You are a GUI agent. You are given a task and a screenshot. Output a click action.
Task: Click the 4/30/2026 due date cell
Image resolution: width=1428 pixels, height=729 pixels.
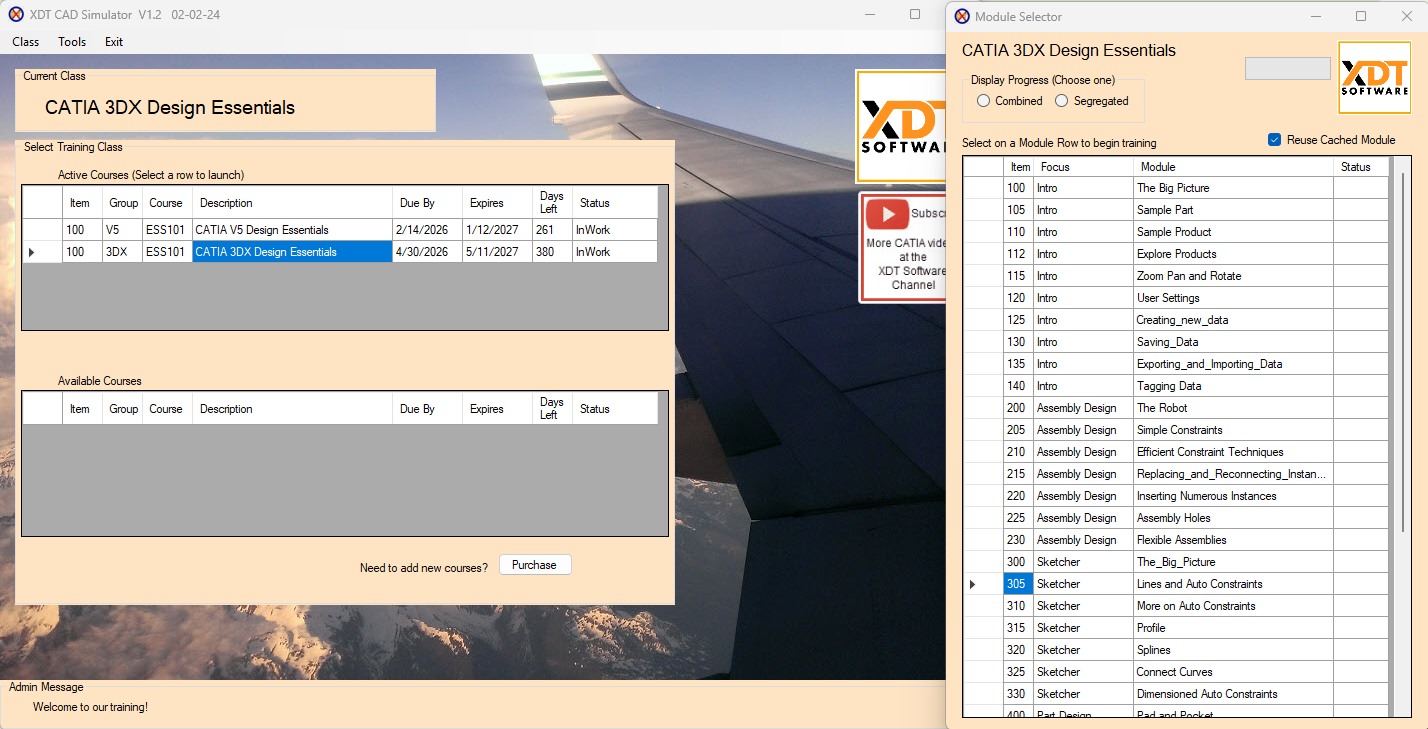(427, 252)
